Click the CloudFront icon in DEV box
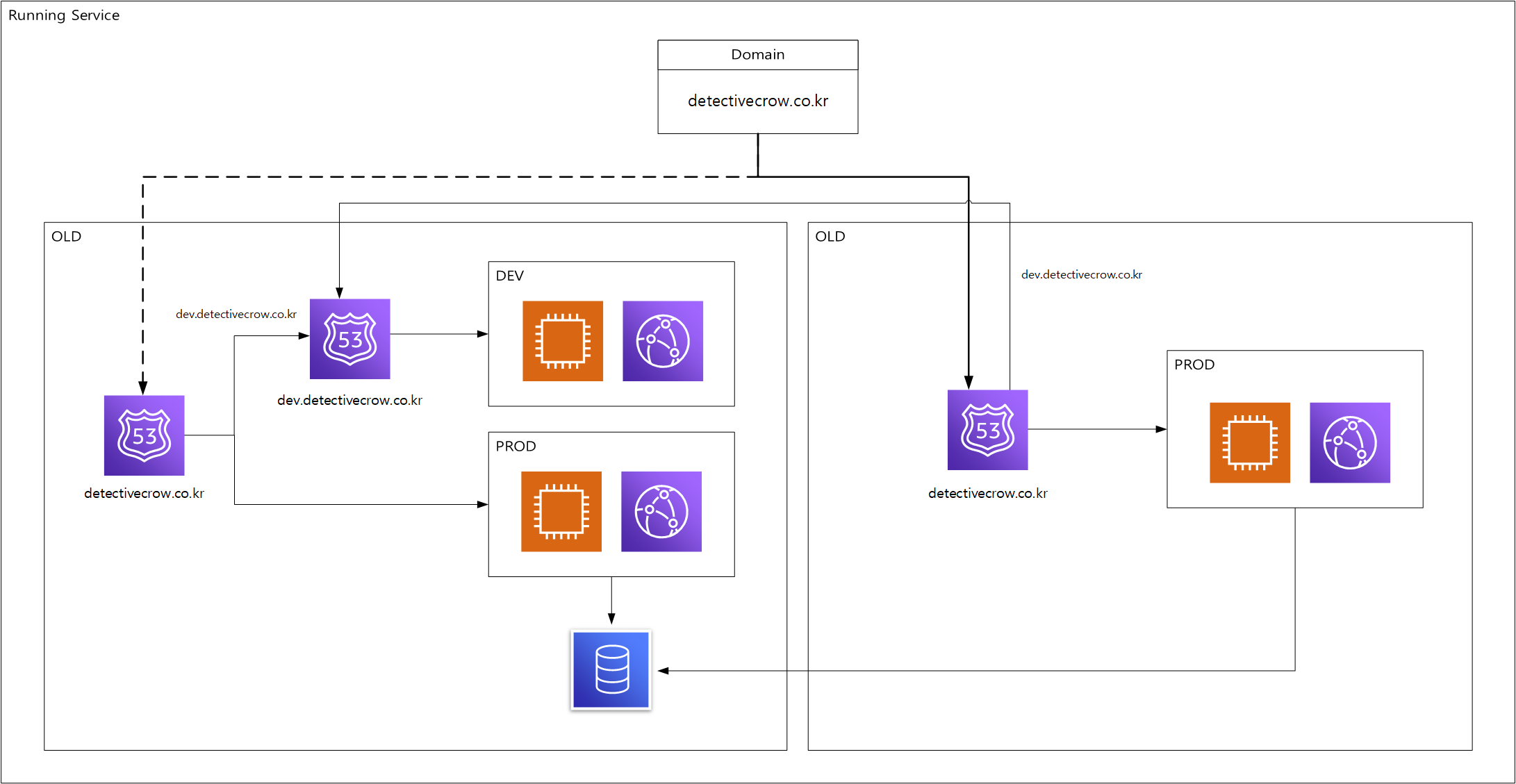 coord(662,341)
